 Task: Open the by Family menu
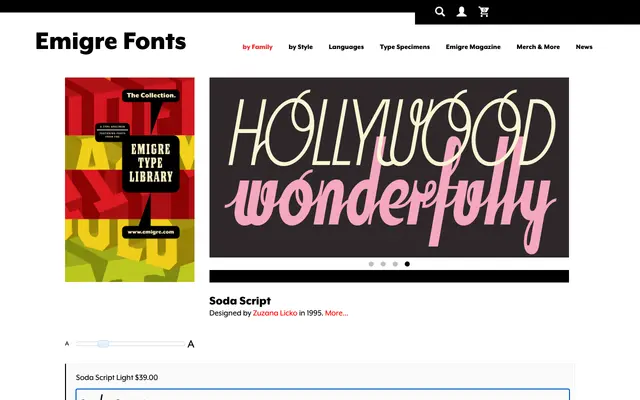tap(258, 47)
